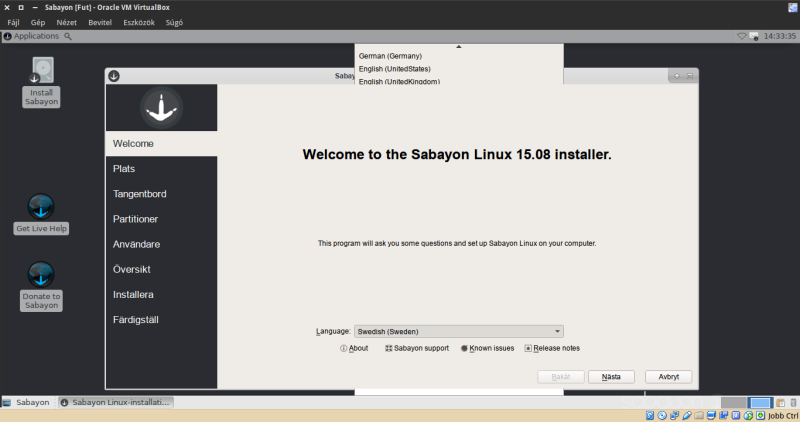Click the VirtualBox optical drive indicator
The height and width of the screenshot is (422, 800).
pos(662,415)
